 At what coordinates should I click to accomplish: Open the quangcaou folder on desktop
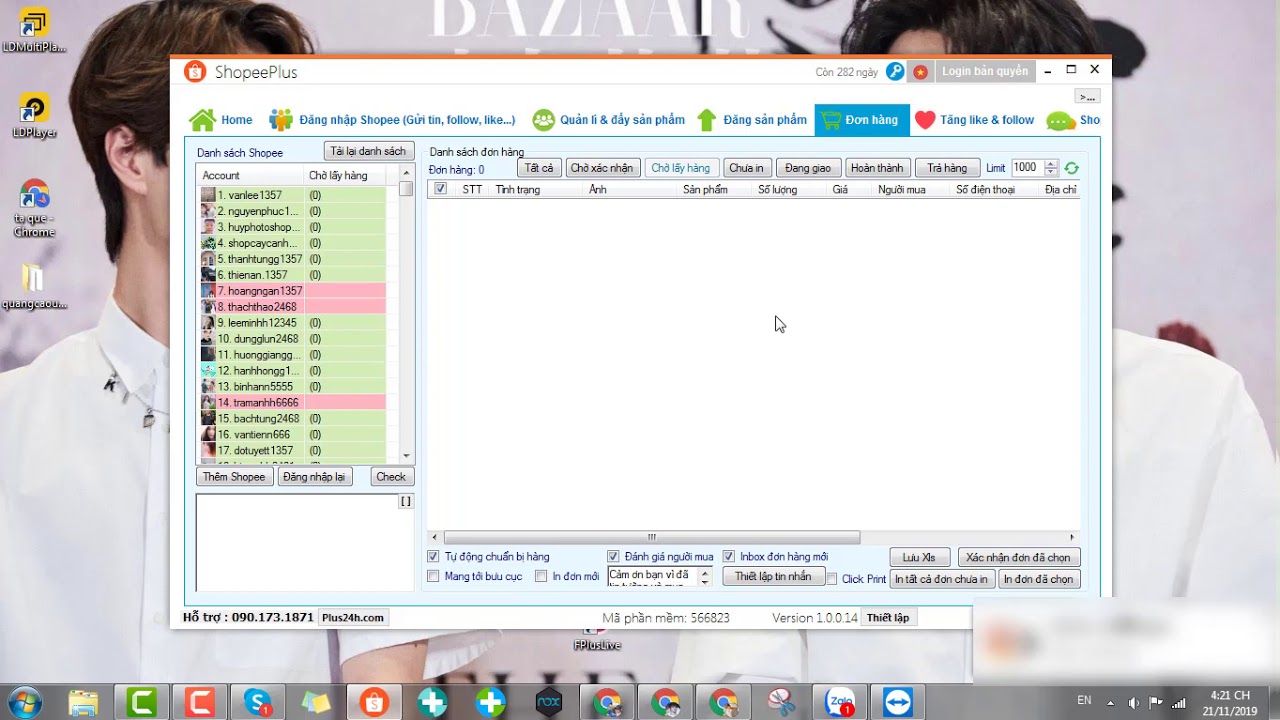point(34,286)
